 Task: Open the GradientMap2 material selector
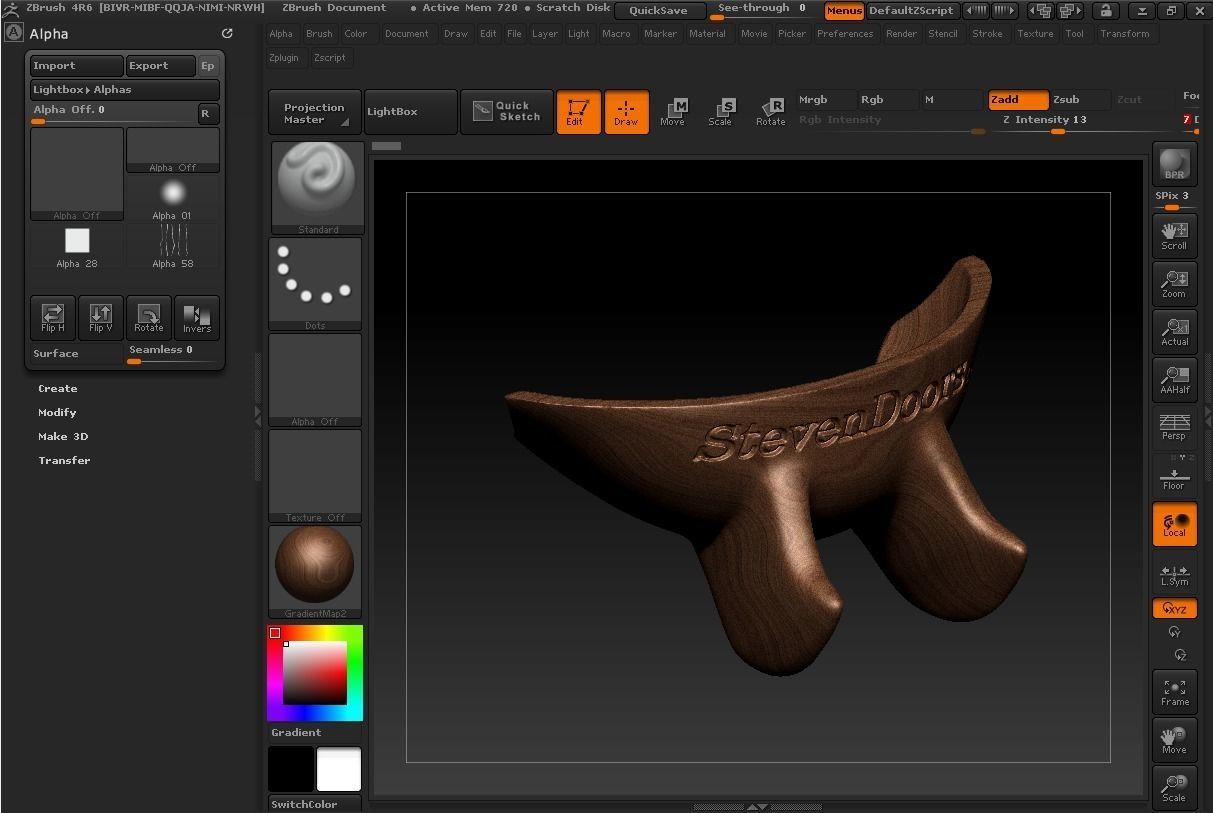[x=315, y=572]
